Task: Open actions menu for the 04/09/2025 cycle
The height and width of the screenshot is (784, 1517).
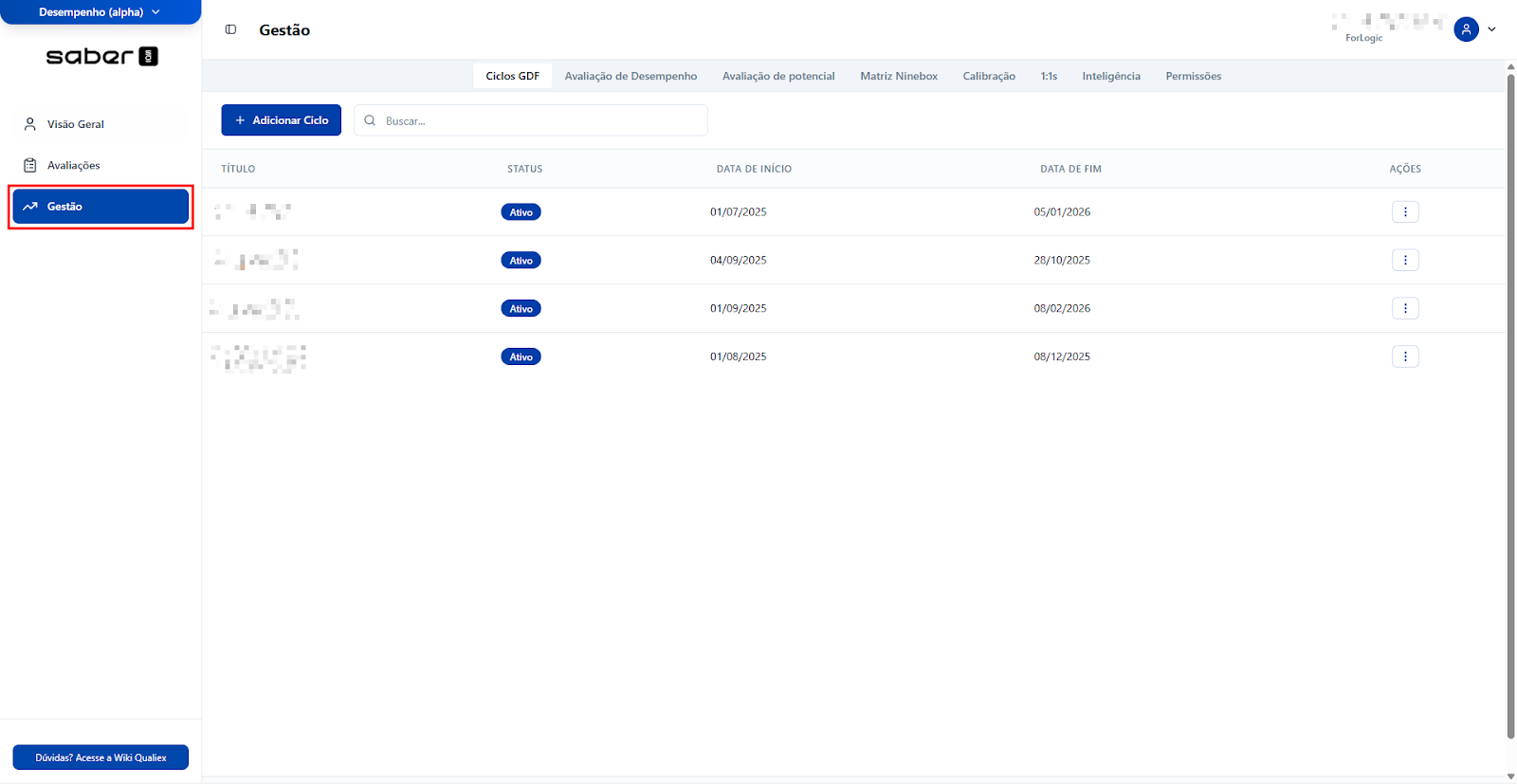Action: tap(1404, 260)
